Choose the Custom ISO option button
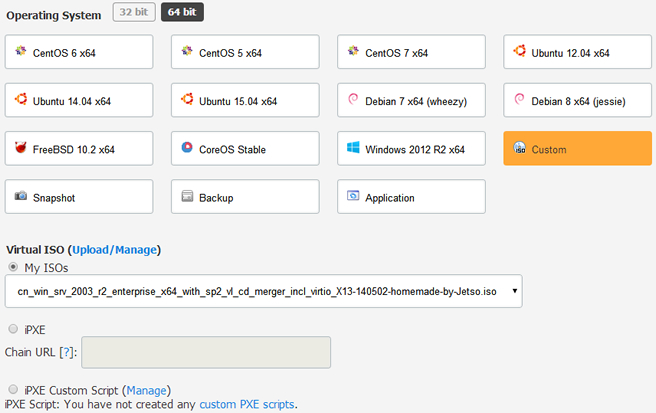The height and width of the screenshot is (413, 656). [577, 149]
